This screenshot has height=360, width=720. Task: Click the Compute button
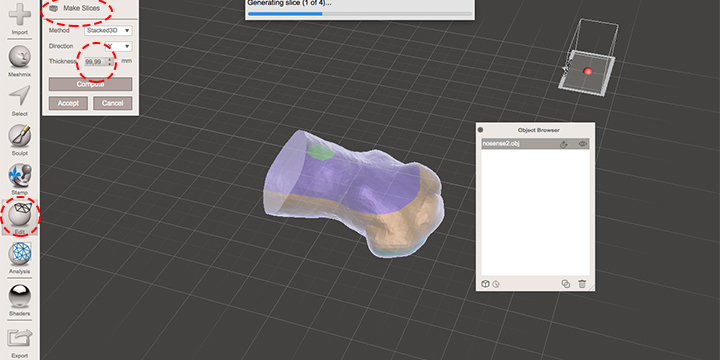point(90,84)
